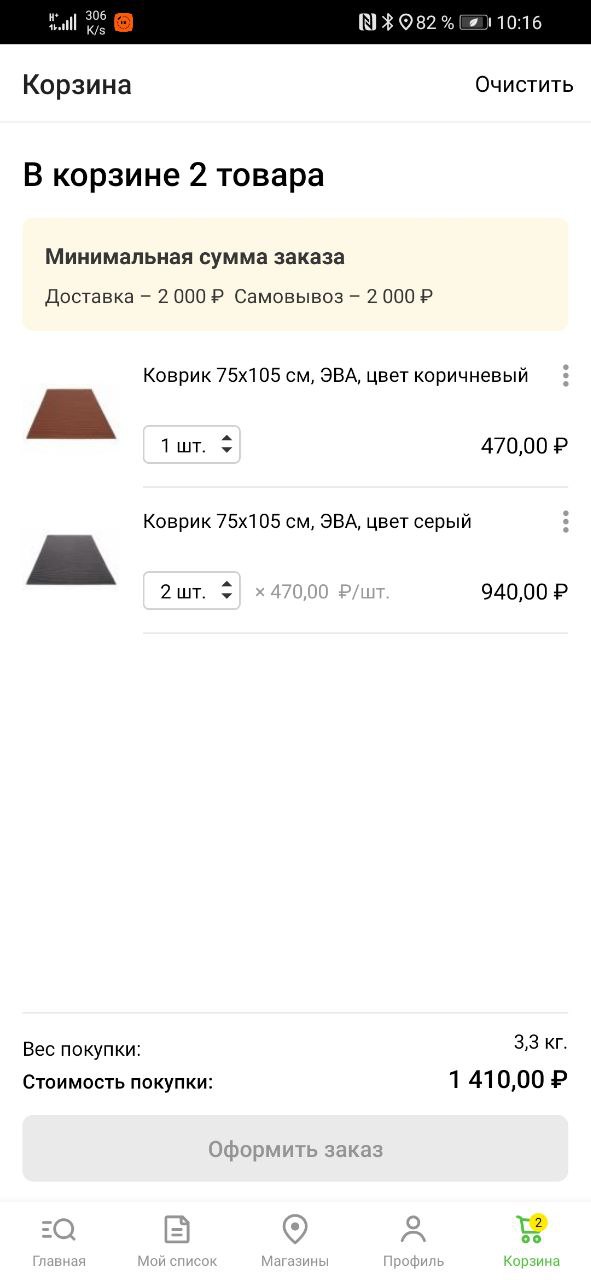Open Мой список list icon
Image resolution: width=591 pixels, height=1280 pixels.
[177, 1229]
